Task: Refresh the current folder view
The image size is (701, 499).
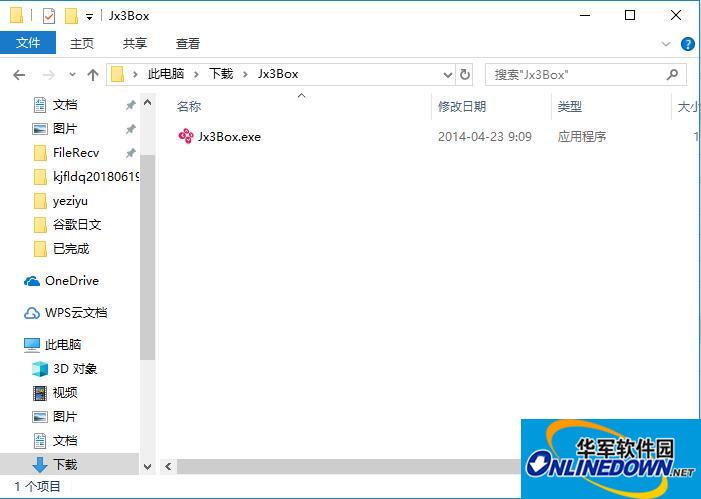Action: click(x=465, y=75)
